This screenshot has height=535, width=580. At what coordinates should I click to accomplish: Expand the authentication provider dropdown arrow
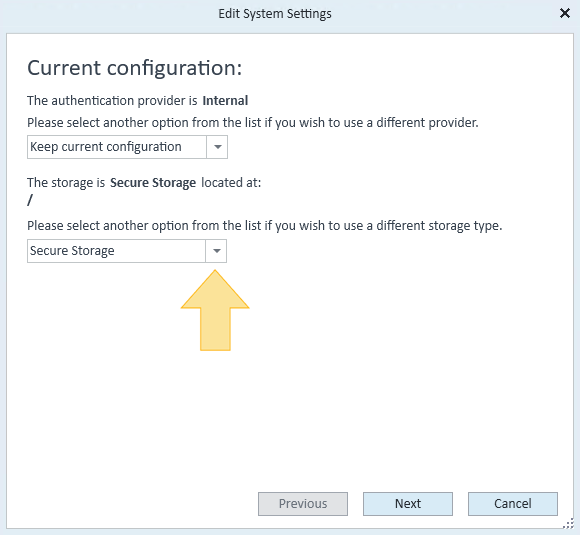217,147
